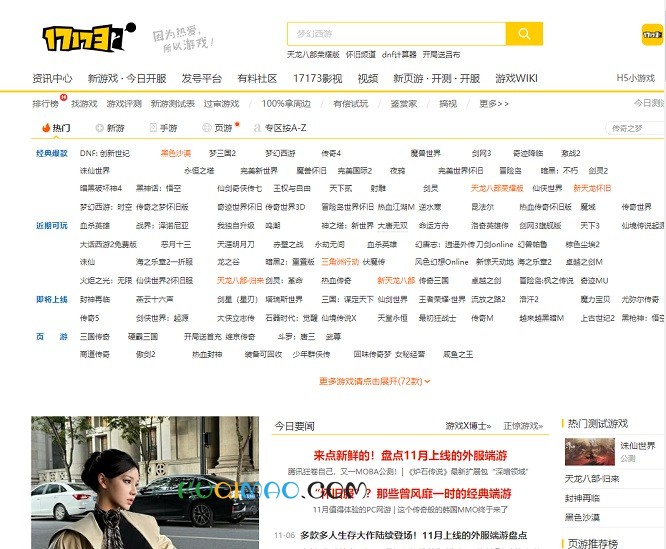Screen dimensions: 666x549
Task: Open 17173影视 section
Action: click(317, 79)
